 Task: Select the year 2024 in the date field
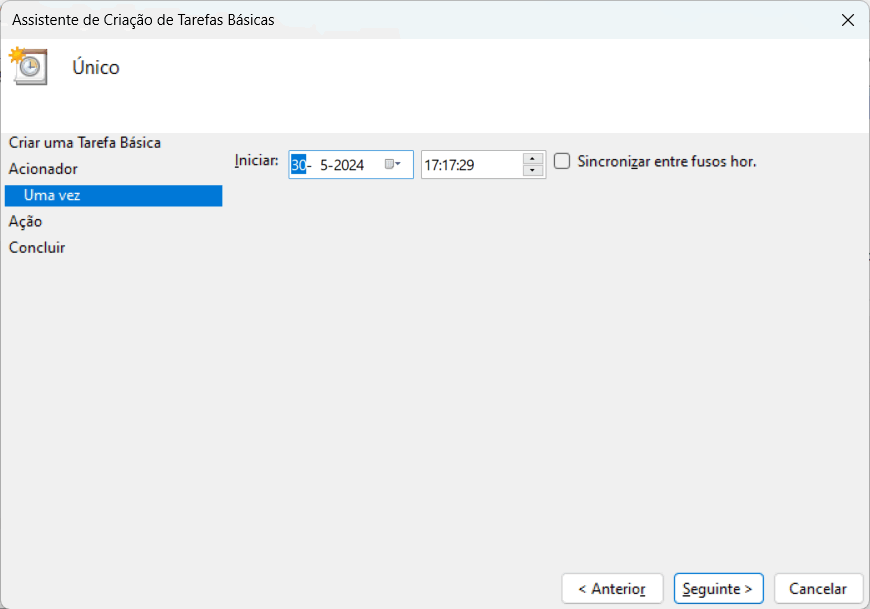click(x=348, y=165)
